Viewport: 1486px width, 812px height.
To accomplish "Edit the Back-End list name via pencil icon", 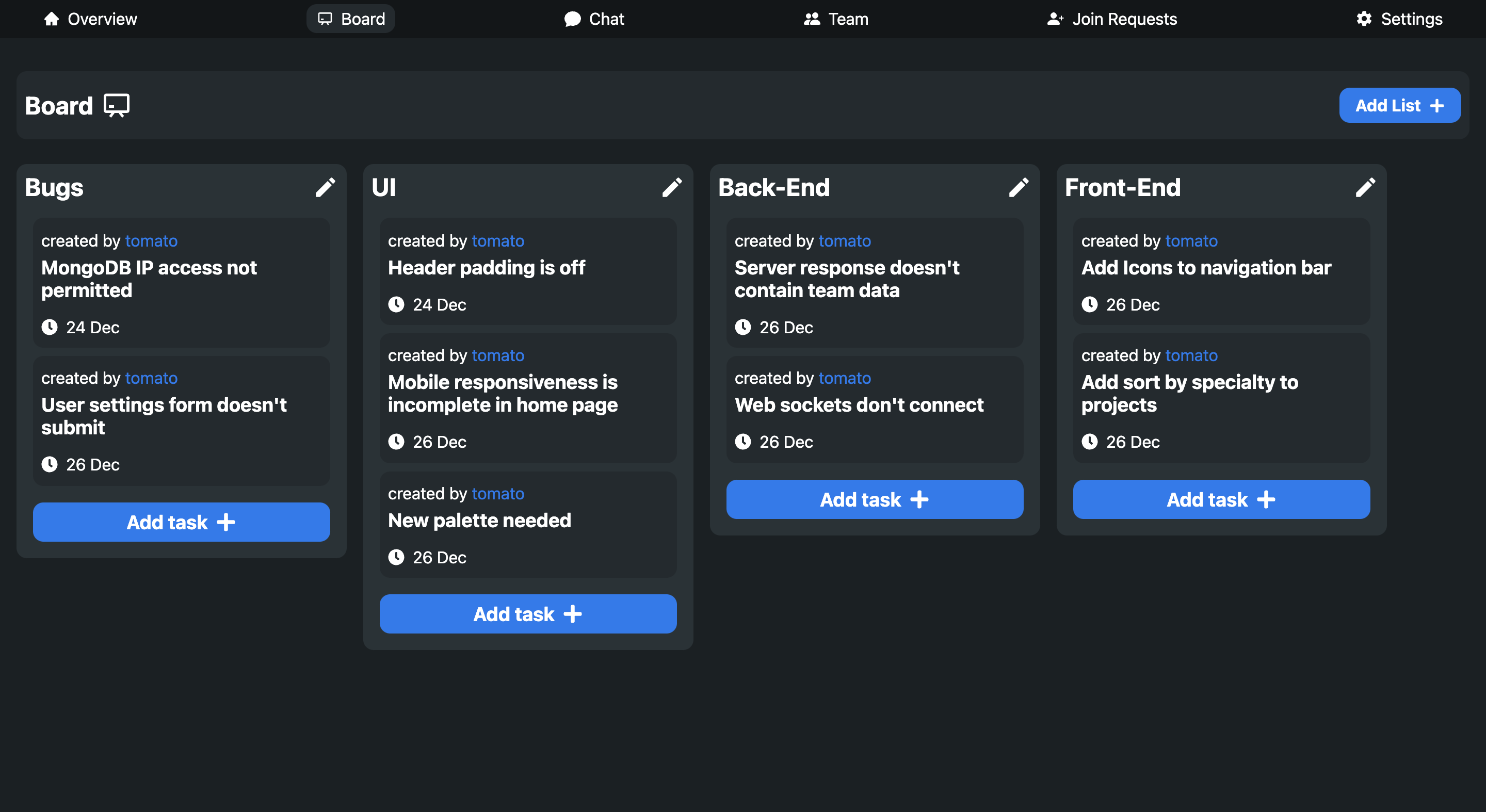I will tap(1018, 187).
